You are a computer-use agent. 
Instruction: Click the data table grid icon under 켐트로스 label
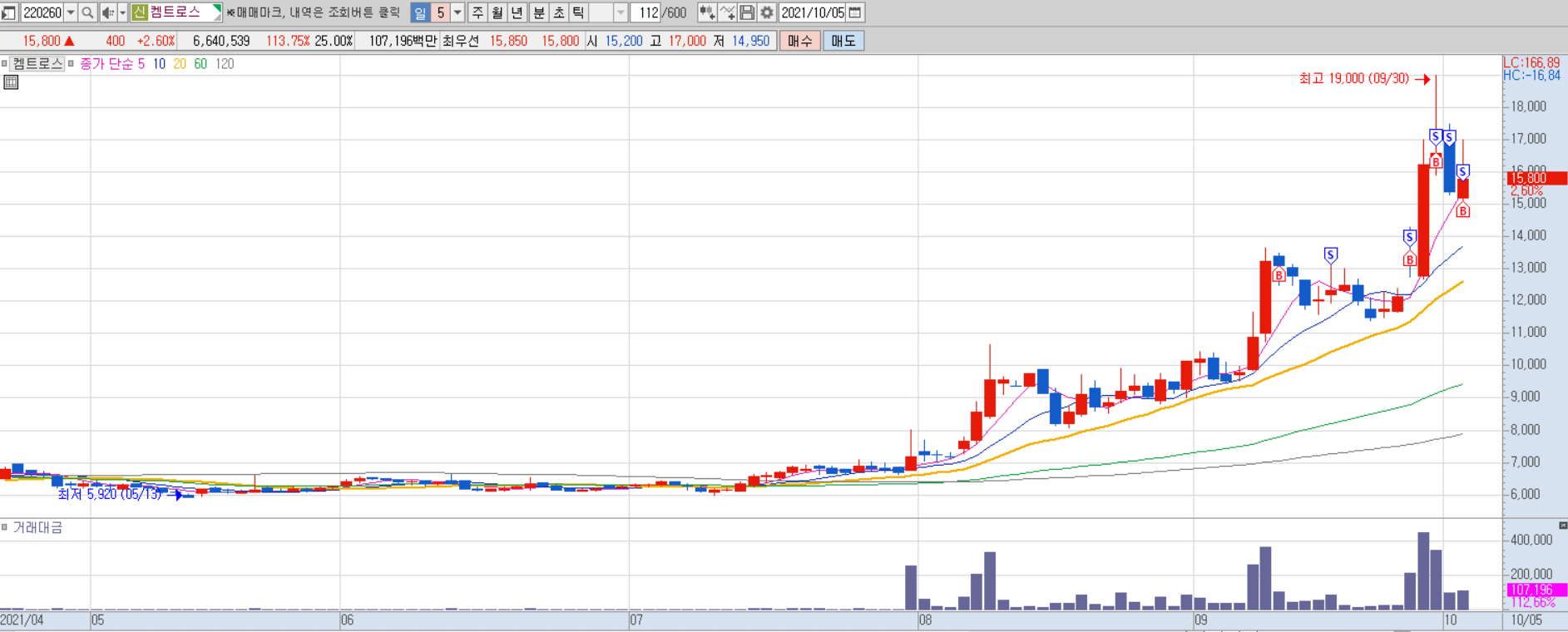(11, 82)
